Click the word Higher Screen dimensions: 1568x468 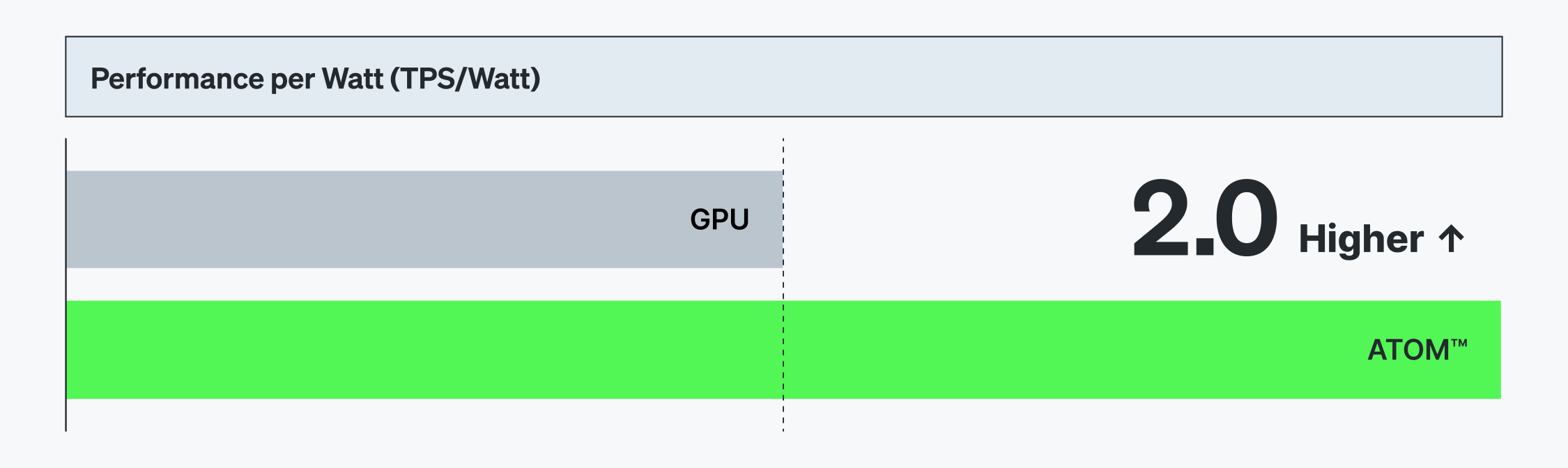[1361, 239]
